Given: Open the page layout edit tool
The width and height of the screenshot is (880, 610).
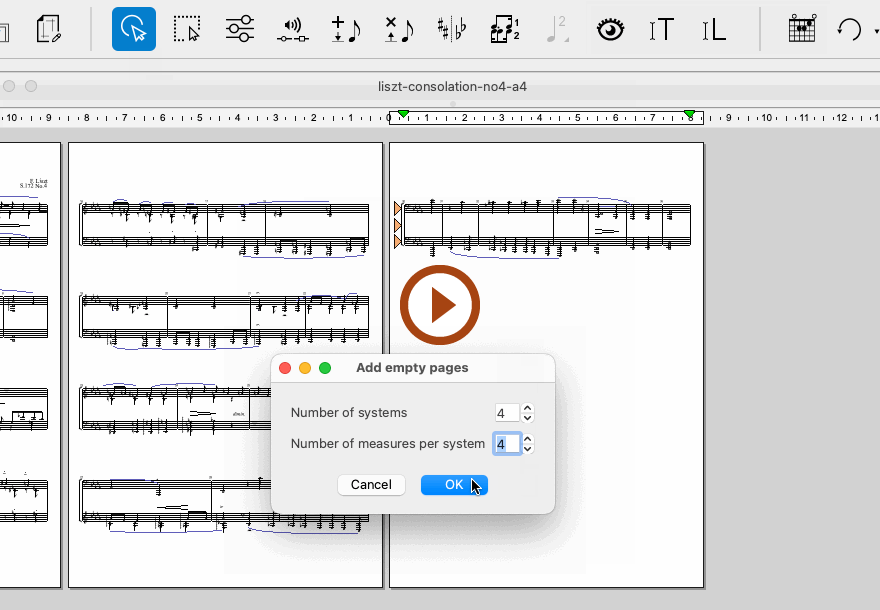Looking at the screenshot, I should (x=48, y=29).
